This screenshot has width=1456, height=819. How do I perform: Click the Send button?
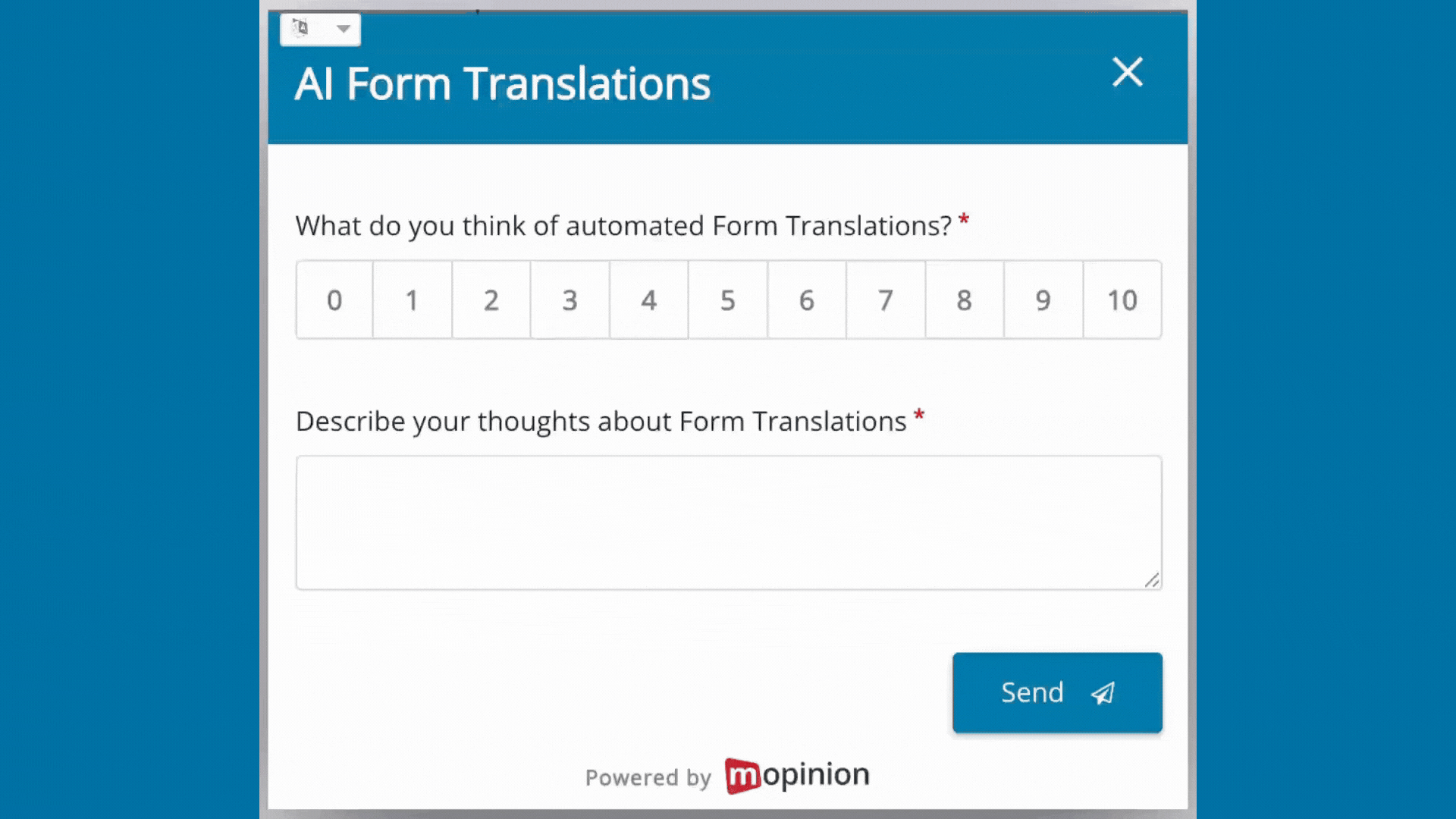[x=1057, y=692]
